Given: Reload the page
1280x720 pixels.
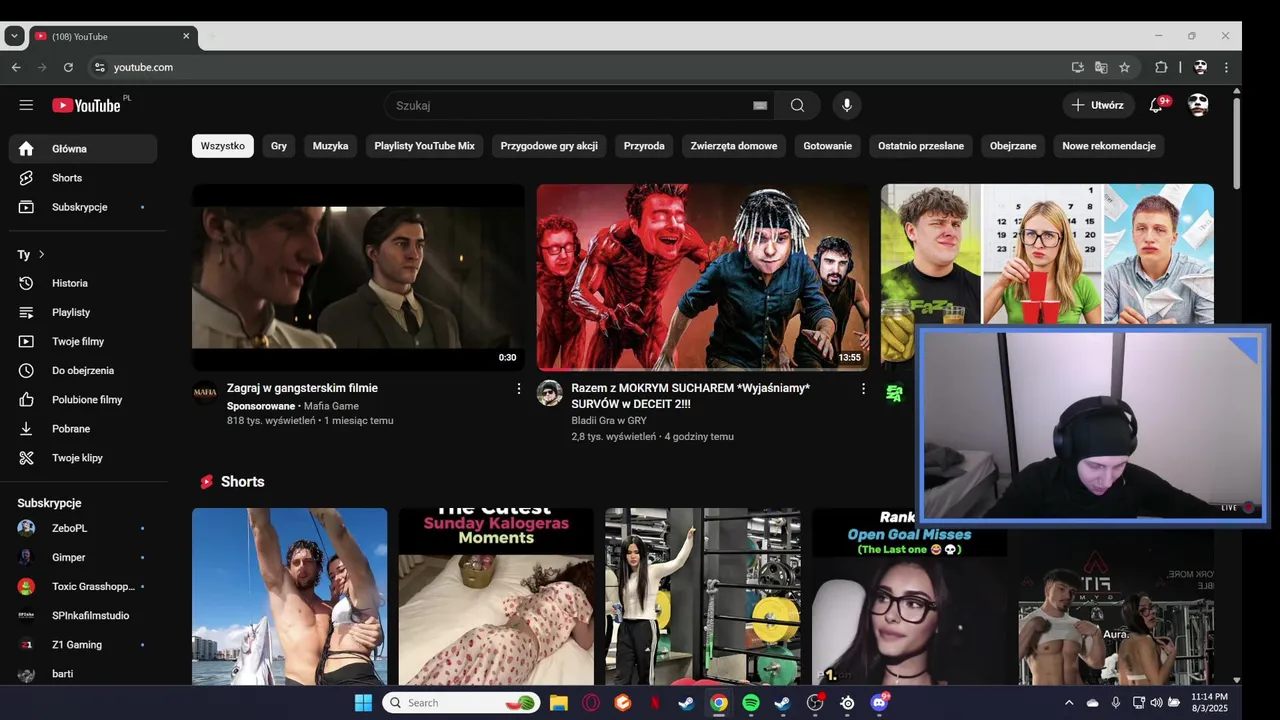Looking at the screenshot, I should pos(68,67).
